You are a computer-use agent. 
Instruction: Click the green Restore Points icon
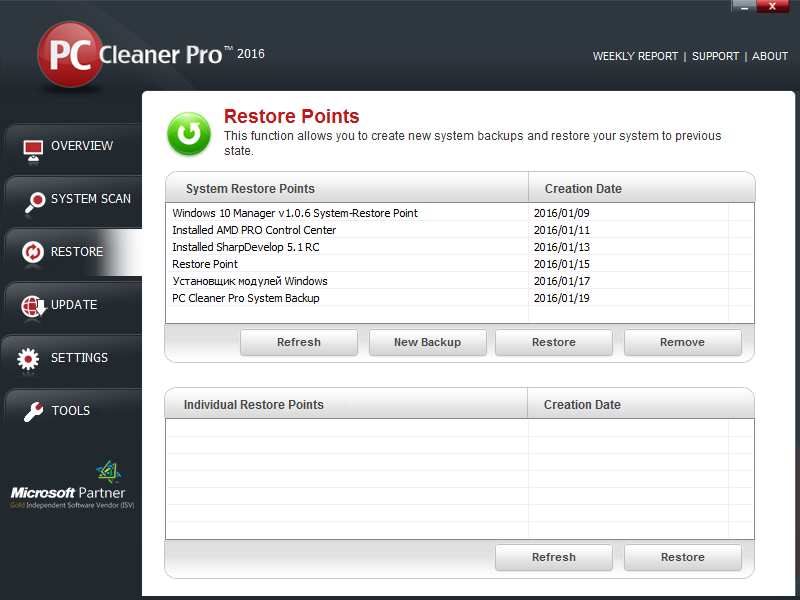pyautogui.click(x=189, y=133)
